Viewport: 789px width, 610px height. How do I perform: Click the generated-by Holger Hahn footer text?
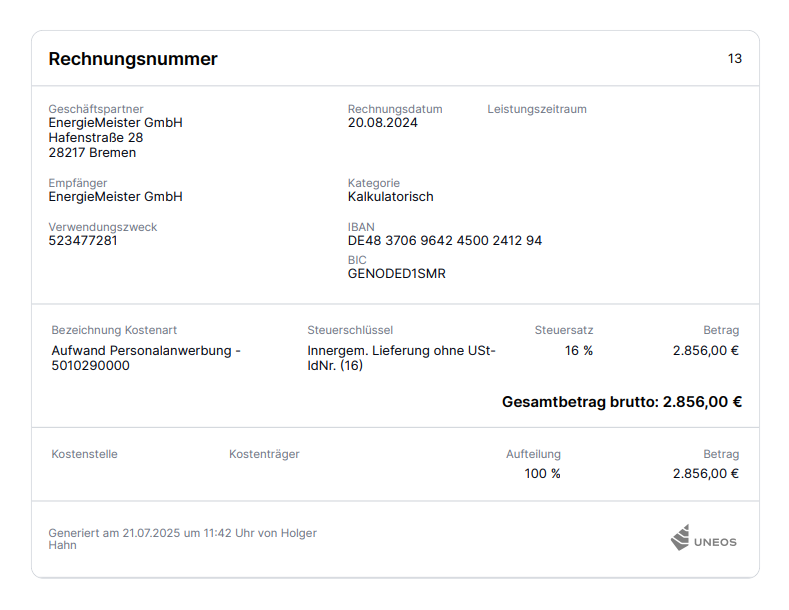(182, 539)
